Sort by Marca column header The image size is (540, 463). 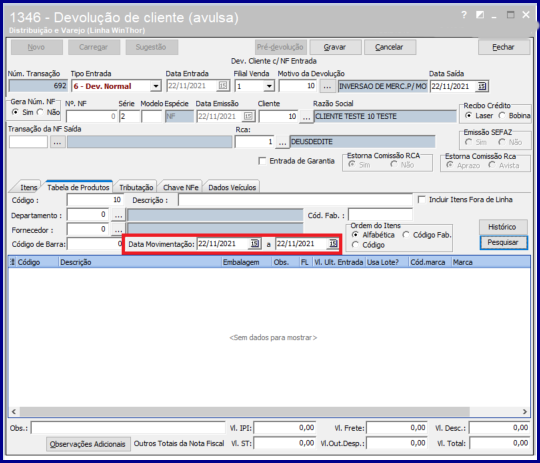[x=491, y=262]
